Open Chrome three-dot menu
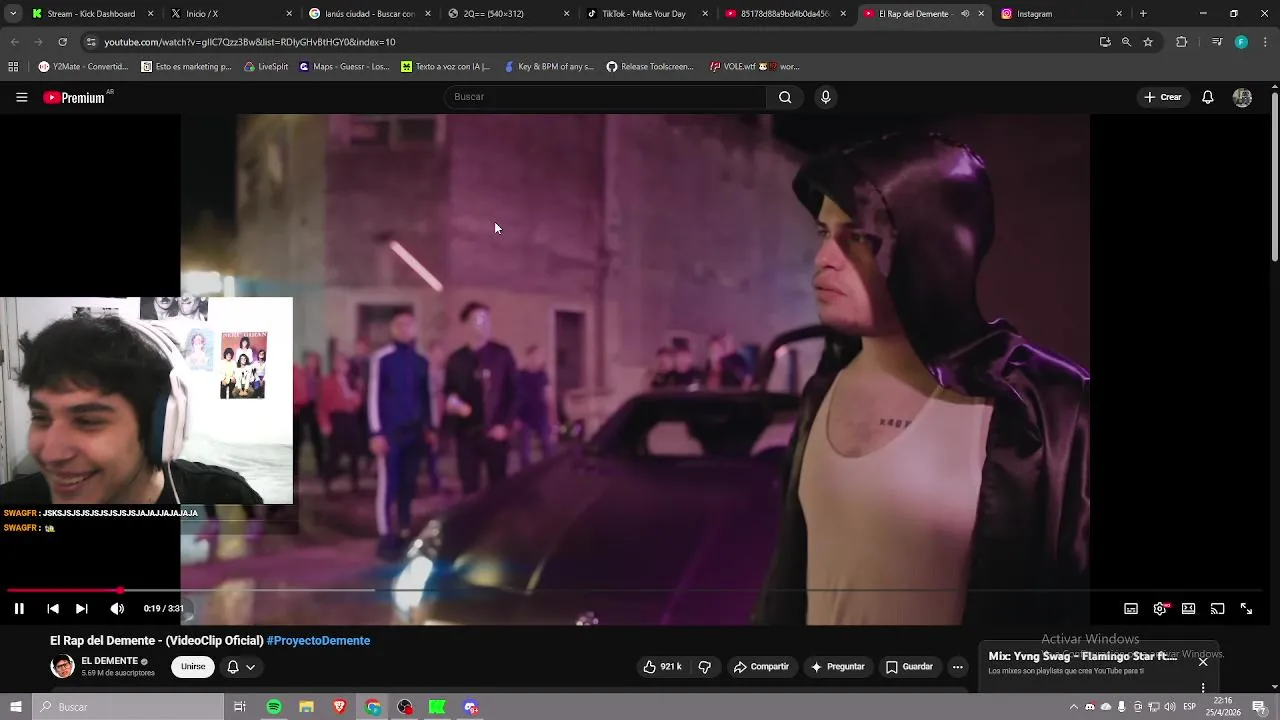The height and width of the screenshot is (720, 1280). pyautogui.click(x=1265, y=42)
